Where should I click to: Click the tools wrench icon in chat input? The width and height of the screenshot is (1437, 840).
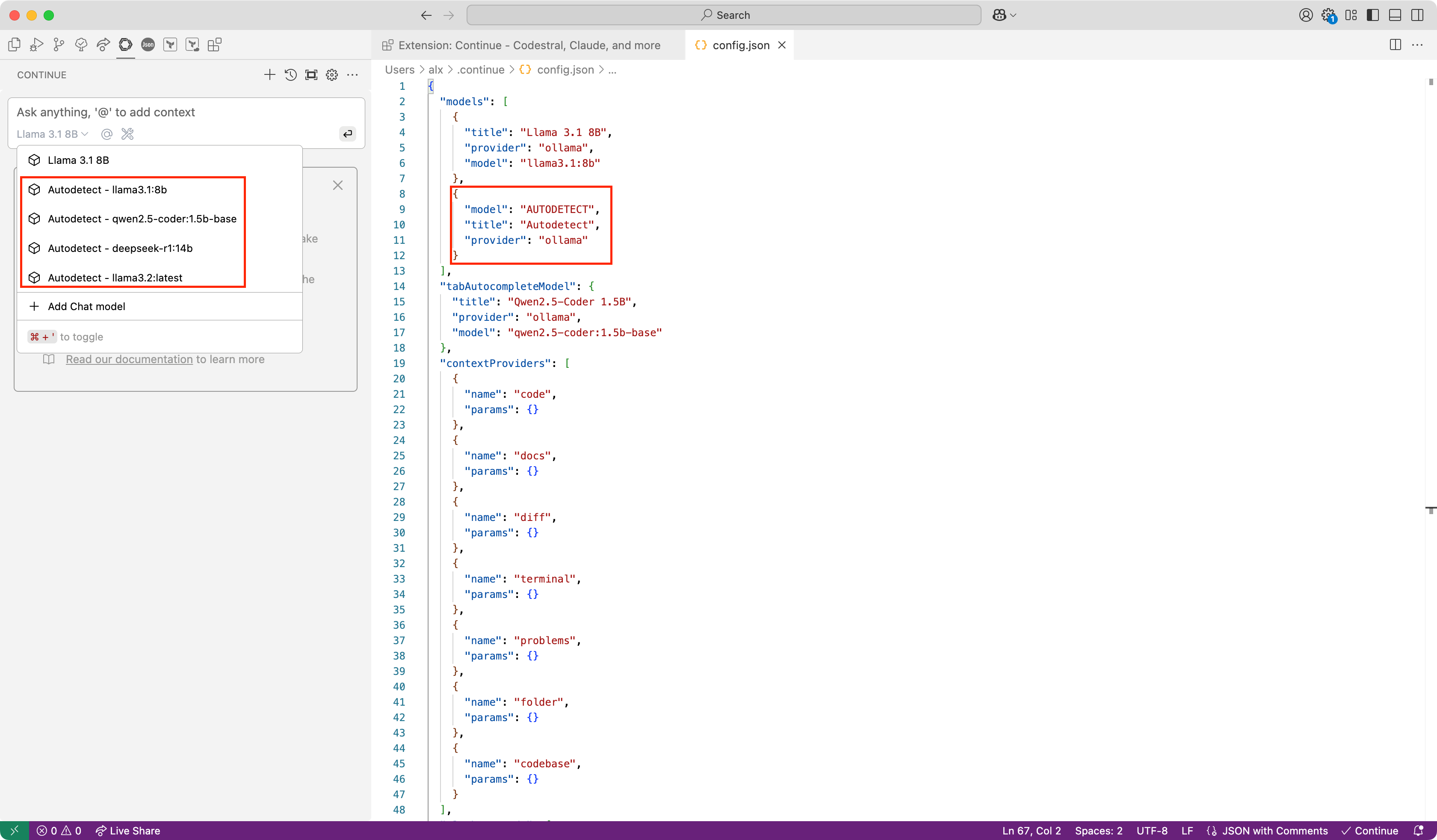[x=128, y=134]
